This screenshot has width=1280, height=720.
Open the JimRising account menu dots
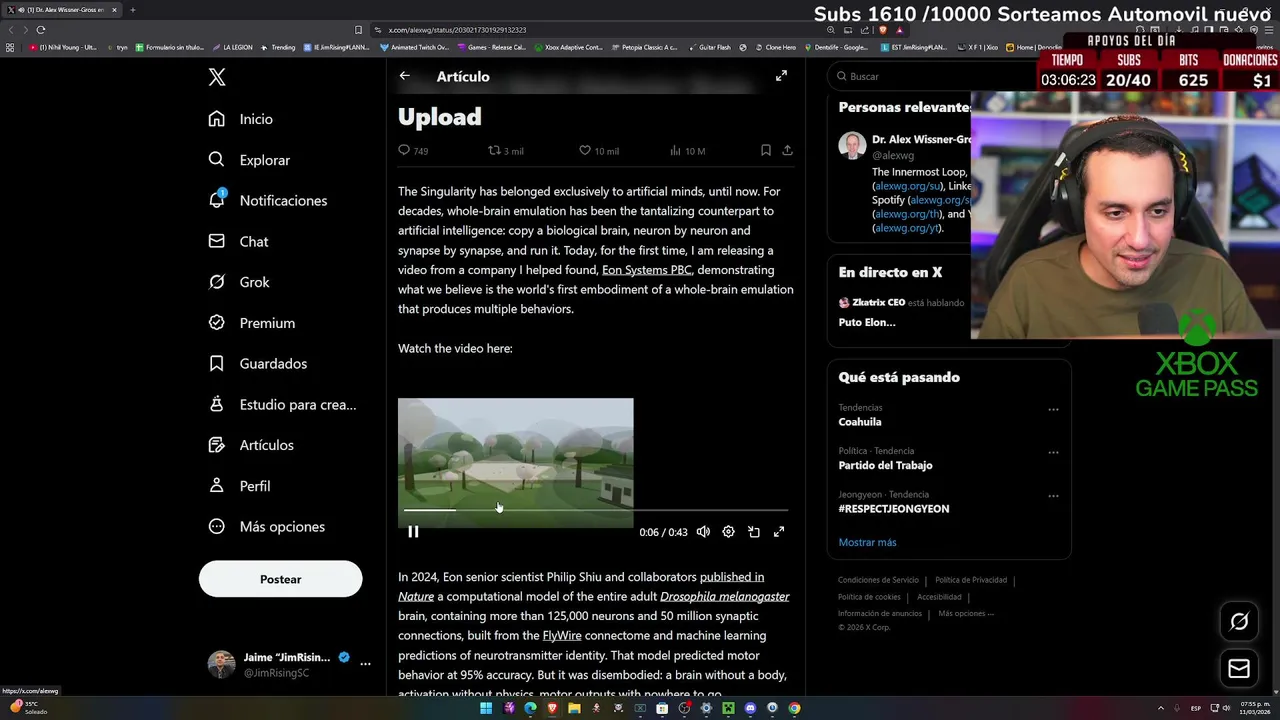tap(365, 664)
